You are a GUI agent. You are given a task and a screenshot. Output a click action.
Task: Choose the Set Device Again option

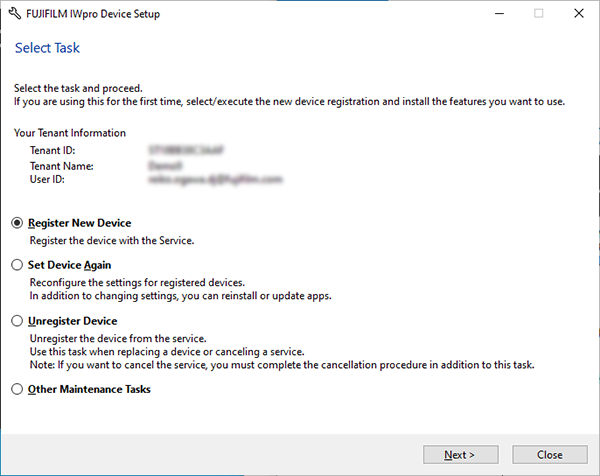coord(17,265)
